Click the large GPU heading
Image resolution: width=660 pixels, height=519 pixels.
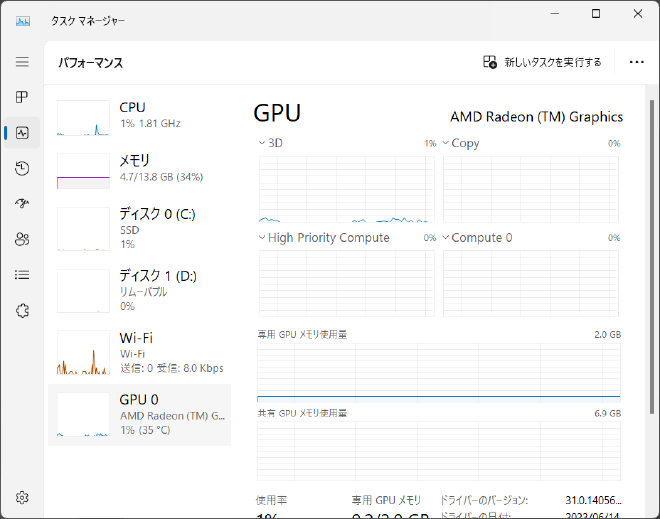277,113
